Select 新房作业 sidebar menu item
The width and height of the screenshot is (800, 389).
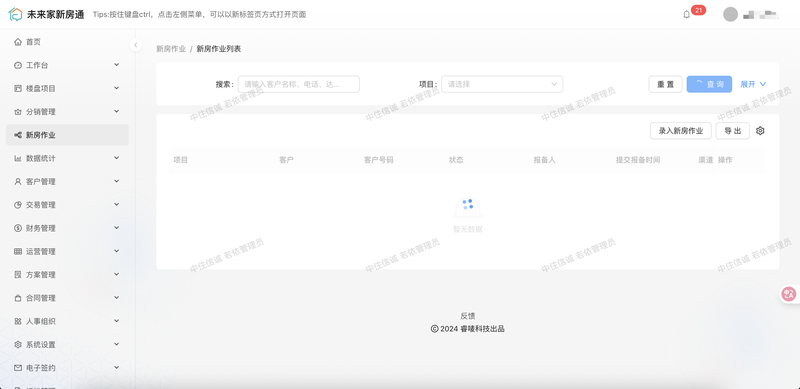point(67,135)
